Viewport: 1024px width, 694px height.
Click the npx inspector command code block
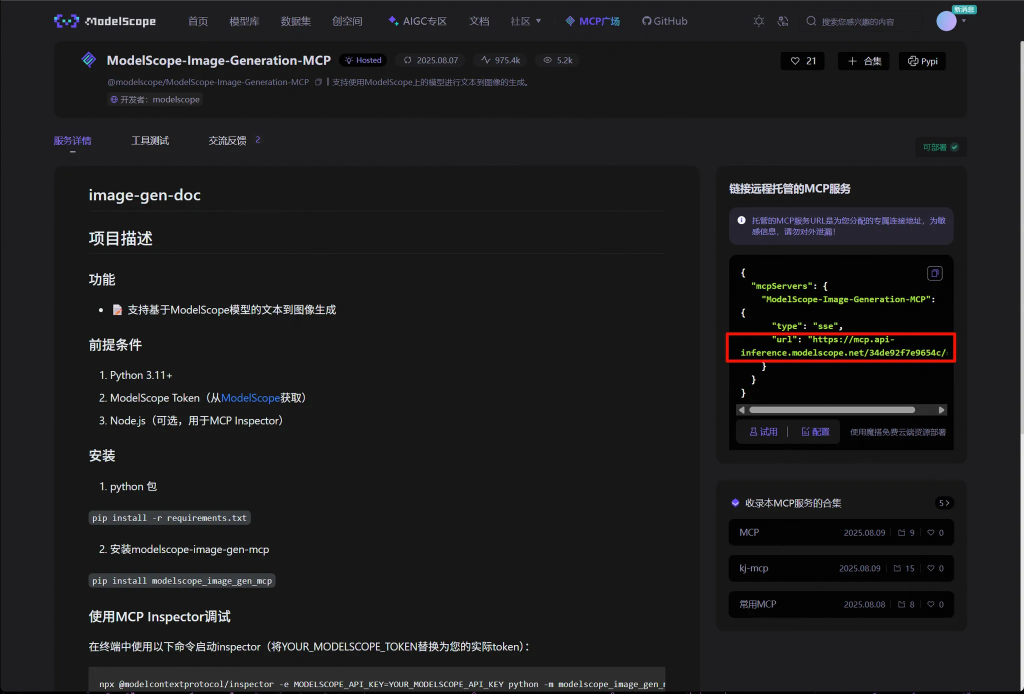pos(377,680)
